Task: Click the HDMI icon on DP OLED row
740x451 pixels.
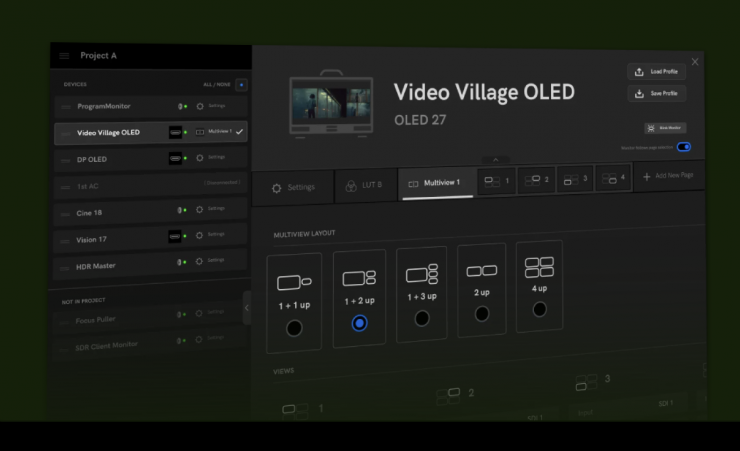Action: [x=176, y=158]
